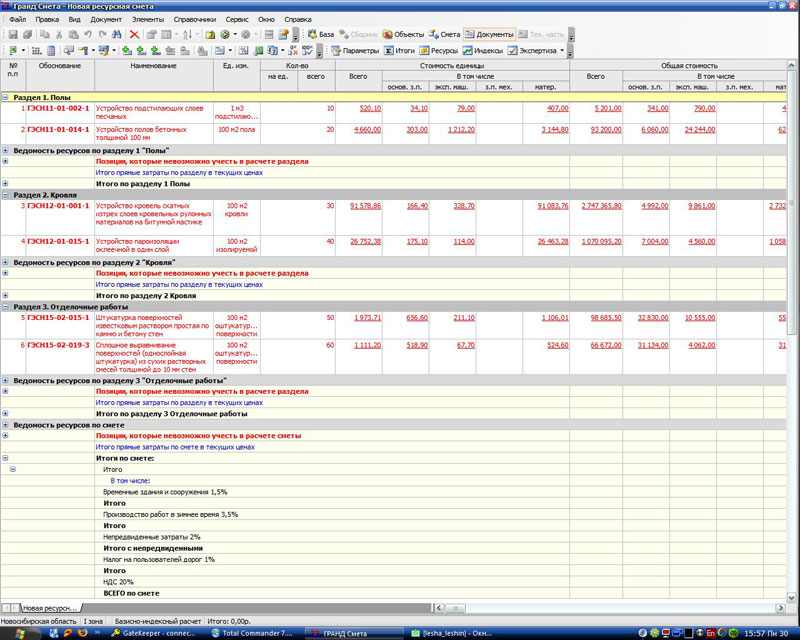Click the Индексы chart button
This screenshot has width=800, height=640.
pos(482,50)
